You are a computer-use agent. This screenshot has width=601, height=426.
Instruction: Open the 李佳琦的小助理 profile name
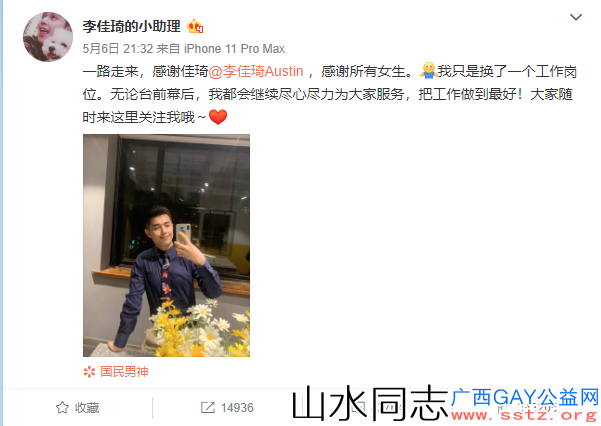coord(131,26)
